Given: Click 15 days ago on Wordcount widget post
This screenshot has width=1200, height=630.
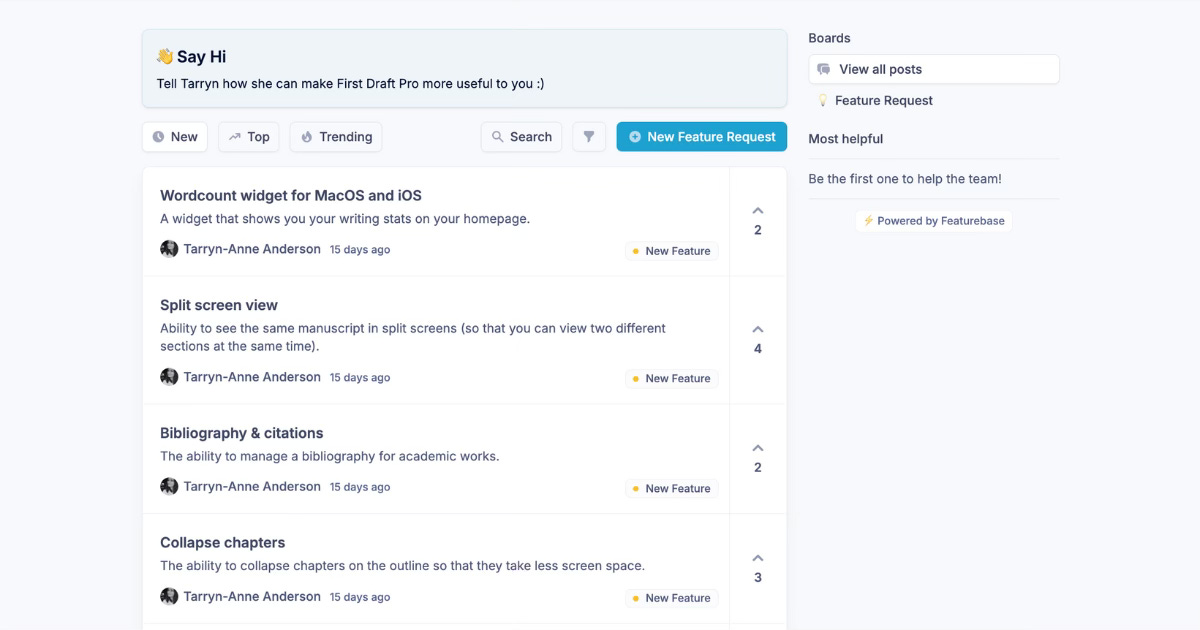Looking at the screenshot, I should click(360, 250).
